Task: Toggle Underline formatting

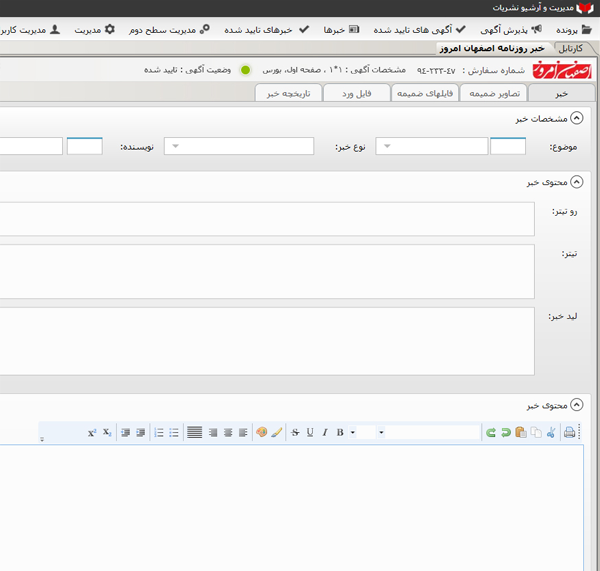Action: pyautogui.click(x=310, y=432)
